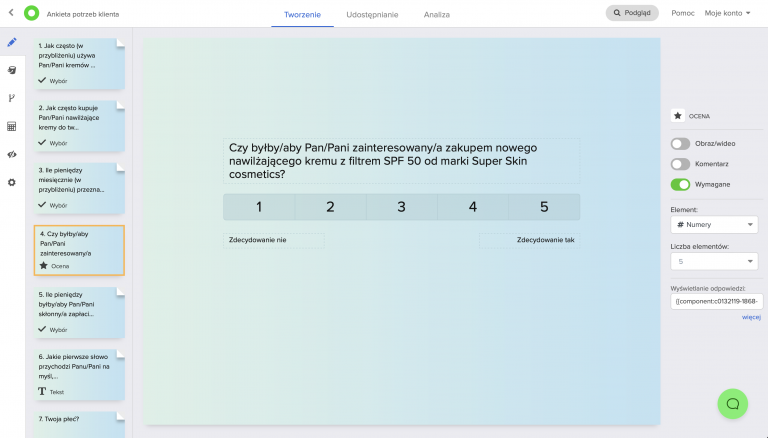Image resolution: width=768 pixels, height=438 pixels.
Task: Enable the Komentarz toggle
Action: click(x=681, y=164)
